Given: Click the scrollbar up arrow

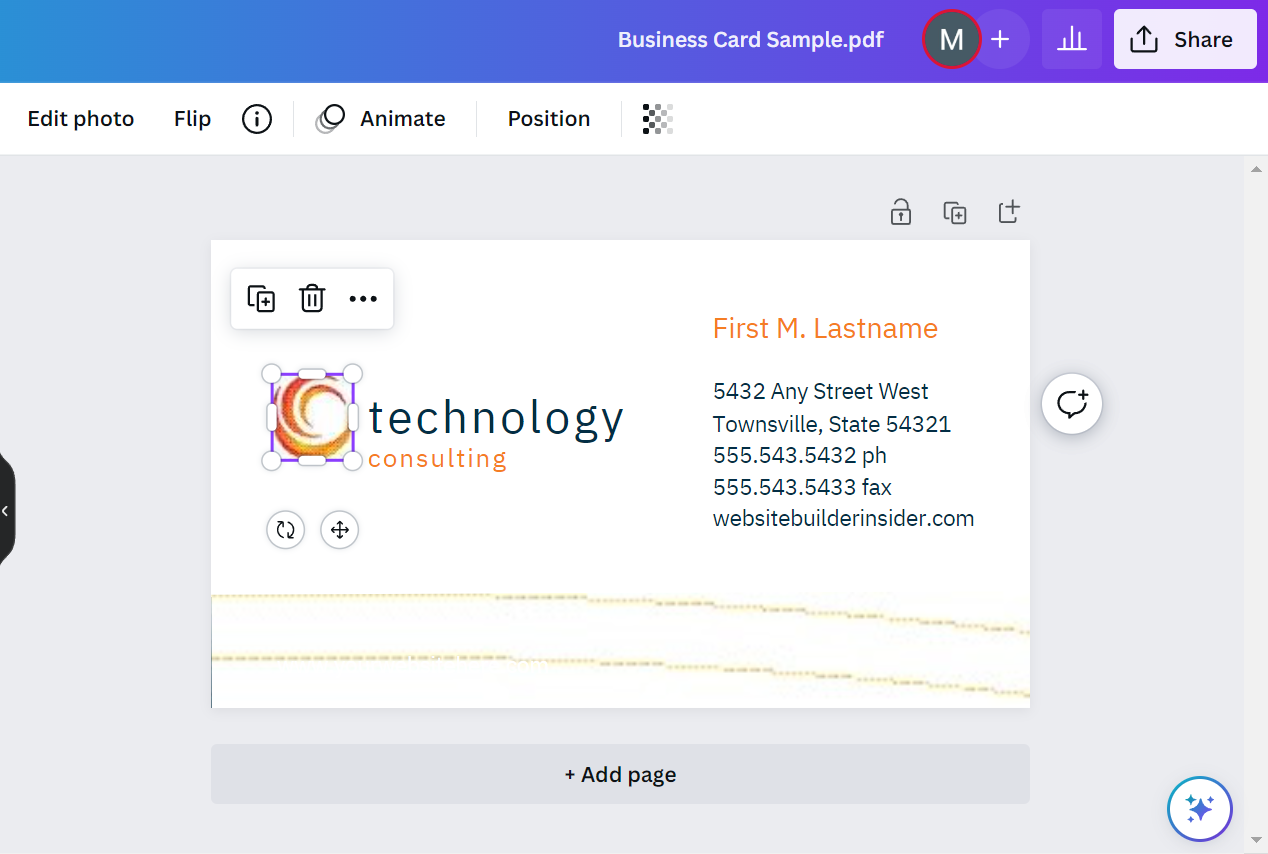Looking at the screenshot, I should 1256,168.
